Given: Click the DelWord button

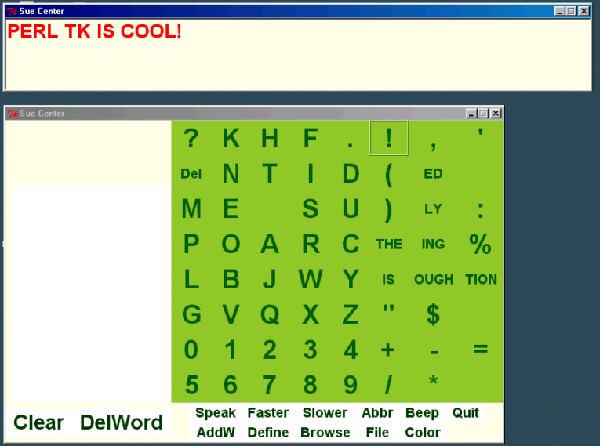Looking at the screenshot, I should coord(121,423).
